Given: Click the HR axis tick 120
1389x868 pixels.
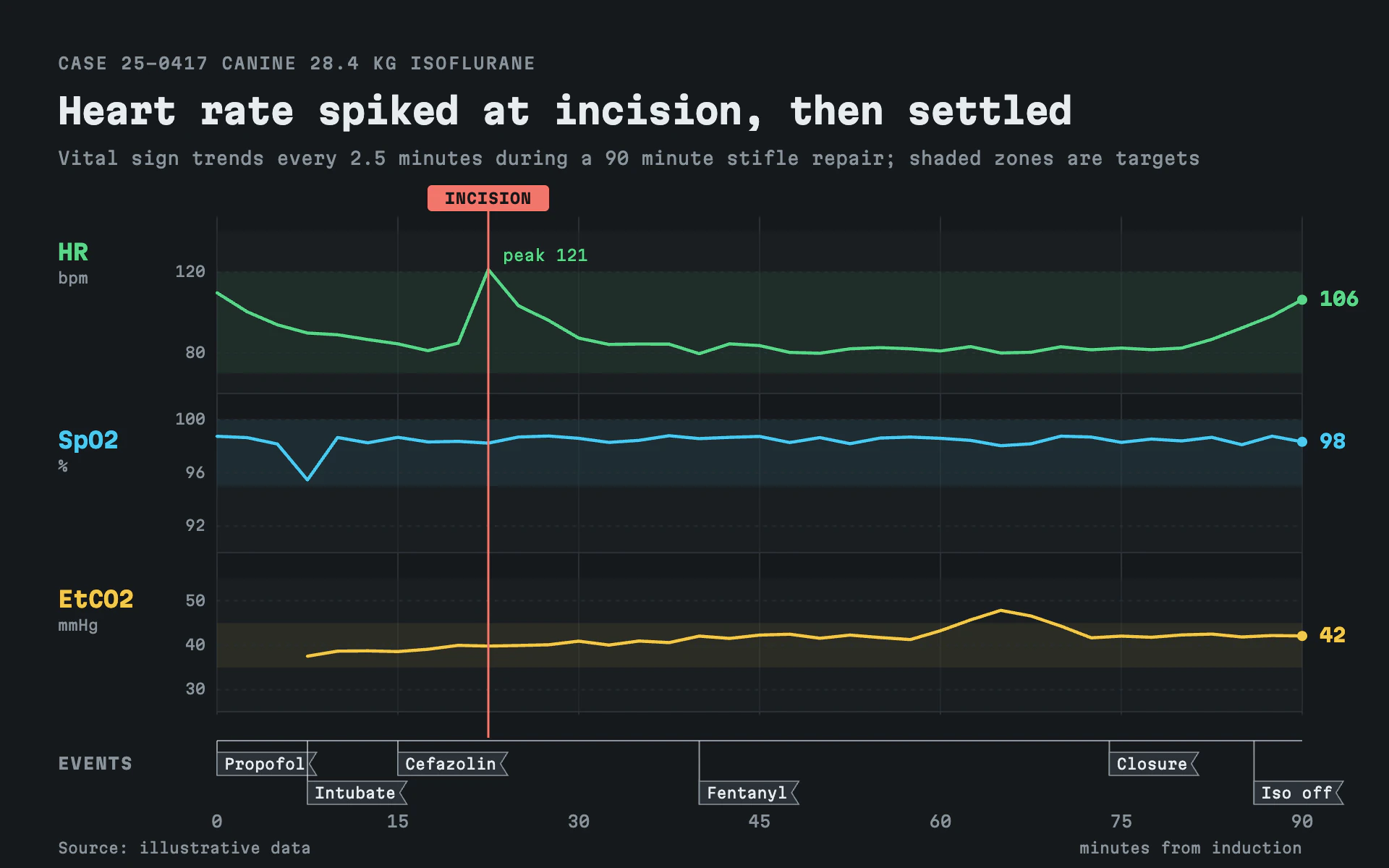Looking at the screenshot, I should pyautogui.click(x=190, y=272).
